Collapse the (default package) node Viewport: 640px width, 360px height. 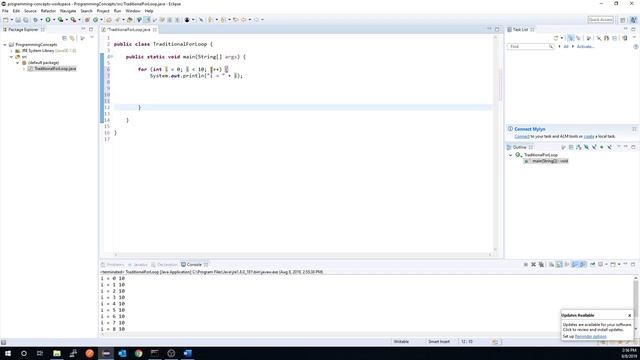pyautogui.click(x=18, y=63)
